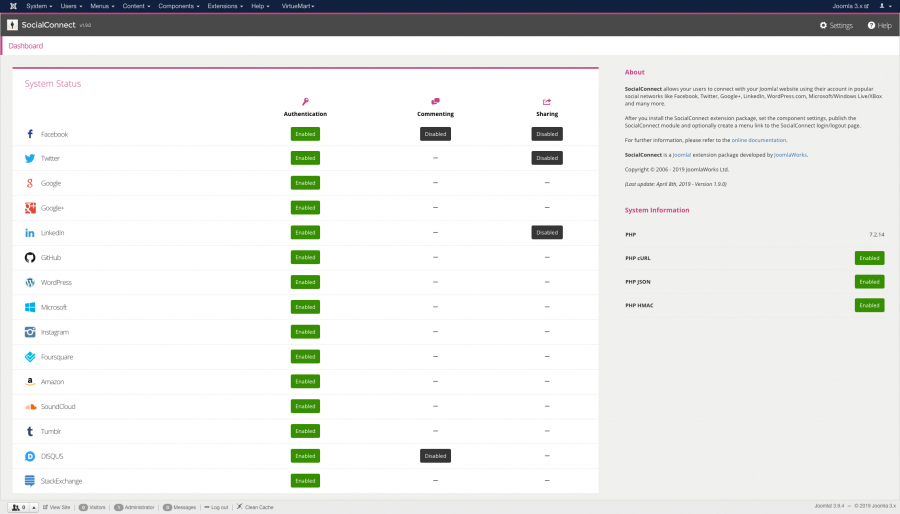Click the Google icon in System Status
Screen dimensions: 900x514
pyautogui.click(x=30, y=183)
